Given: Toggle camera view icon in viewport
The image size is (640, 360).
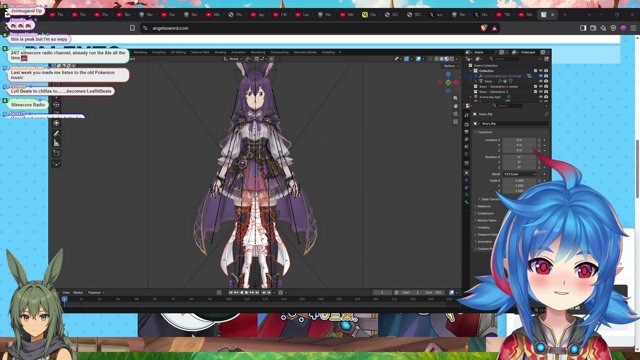Looking at the screenshot, I should pyautogui.click(x=456, y=114).
